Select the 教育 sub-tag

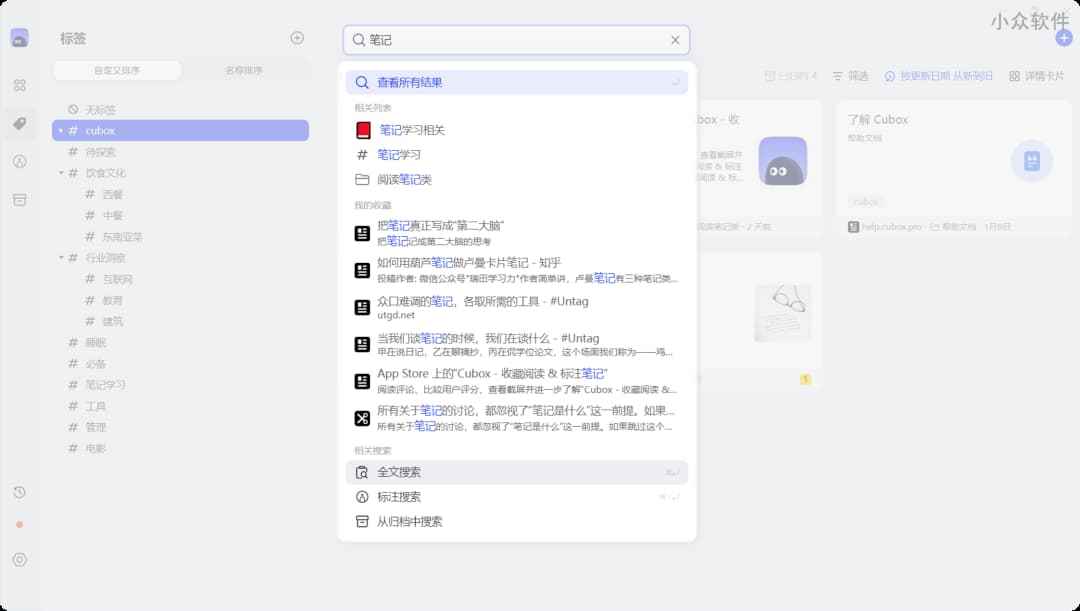tap(180, 300)
